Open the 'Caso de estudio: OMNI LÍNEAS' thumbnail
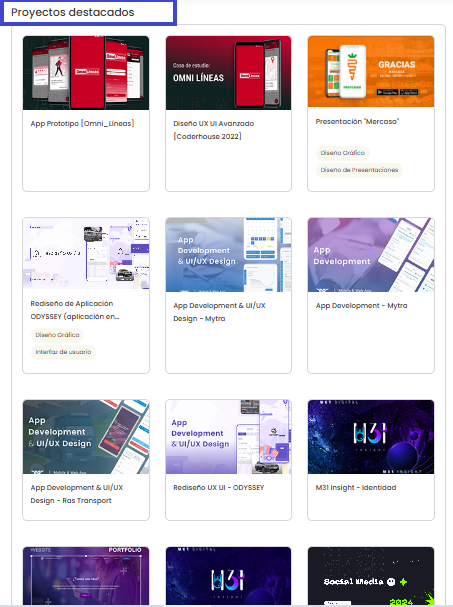 [228, 73]
